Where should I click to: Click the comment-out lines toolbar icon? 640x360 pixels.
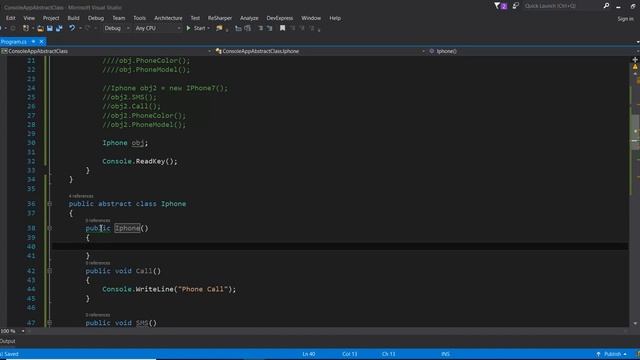(x=238, y=28)
